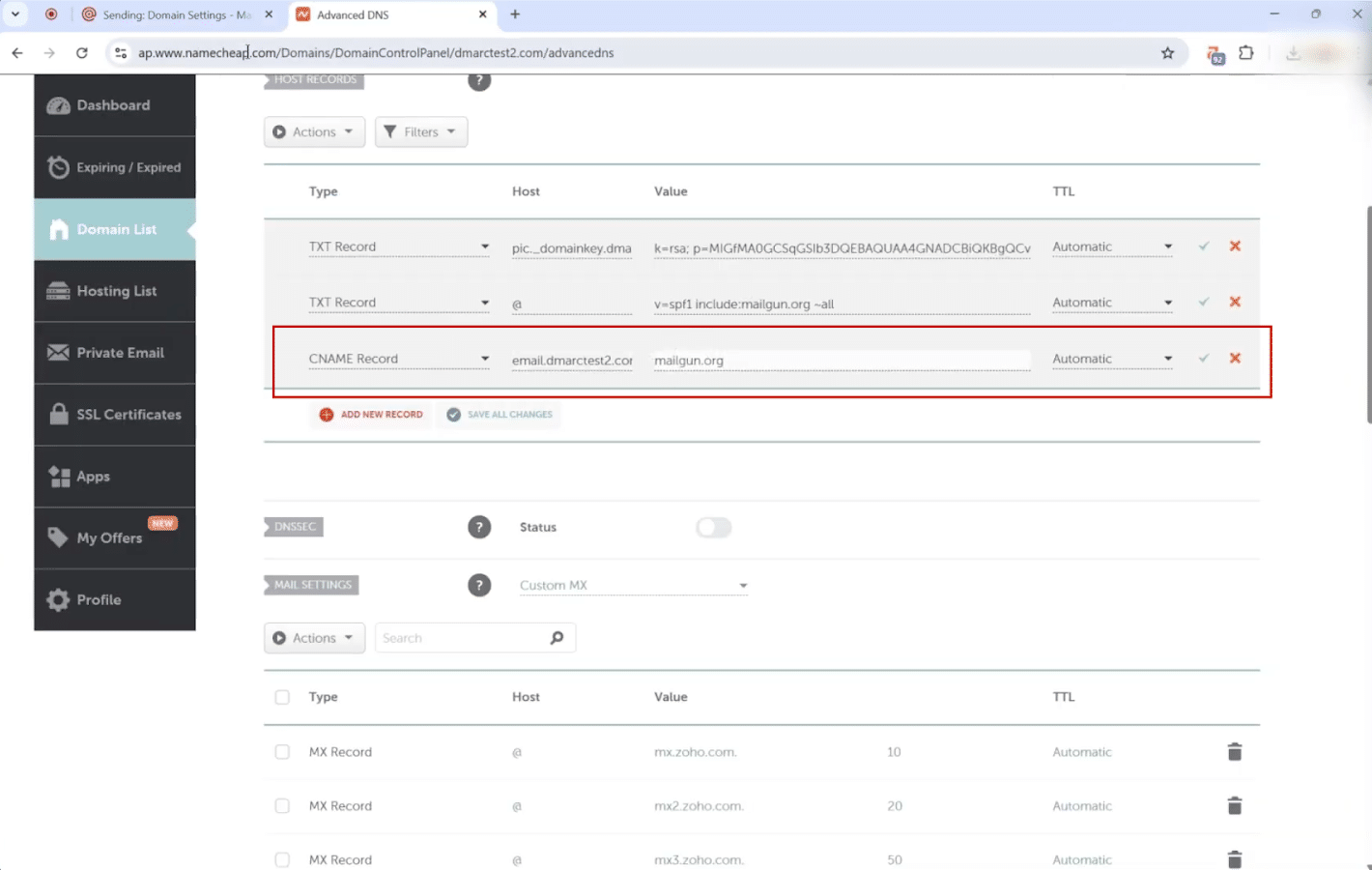The image size is (1372, 870).
Task: Confirm the CNAME Record with green checkmark
Action: pyautogui.click(x=1204, y=359)
